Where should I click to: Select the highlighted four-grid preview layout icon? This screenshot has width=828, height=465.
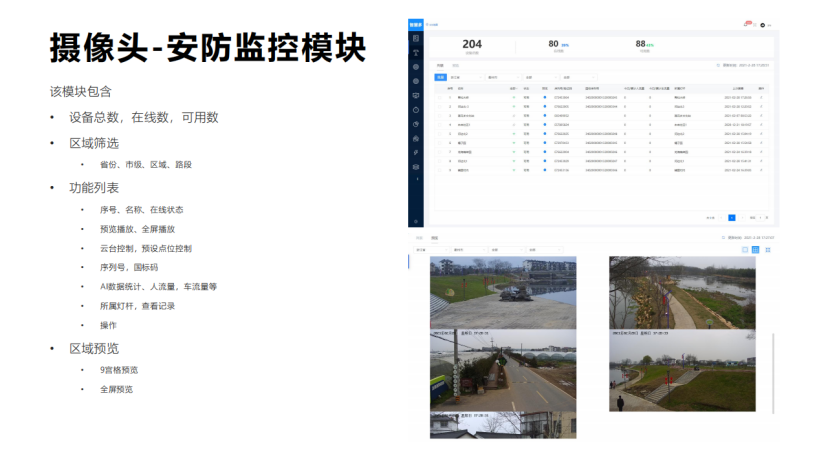click(756, 250)
